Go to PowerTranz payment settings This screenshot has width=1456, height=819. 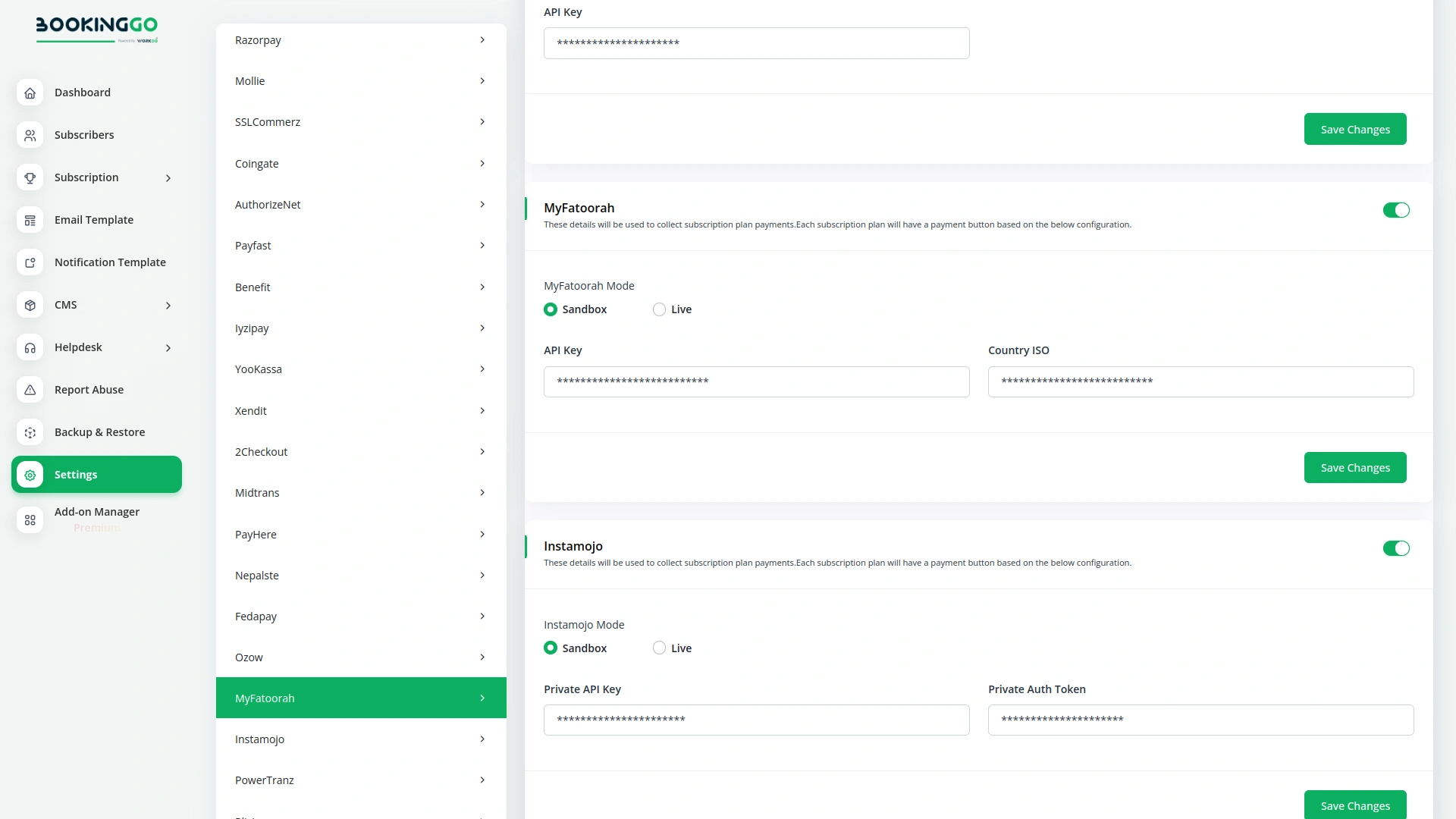[360, 780]
